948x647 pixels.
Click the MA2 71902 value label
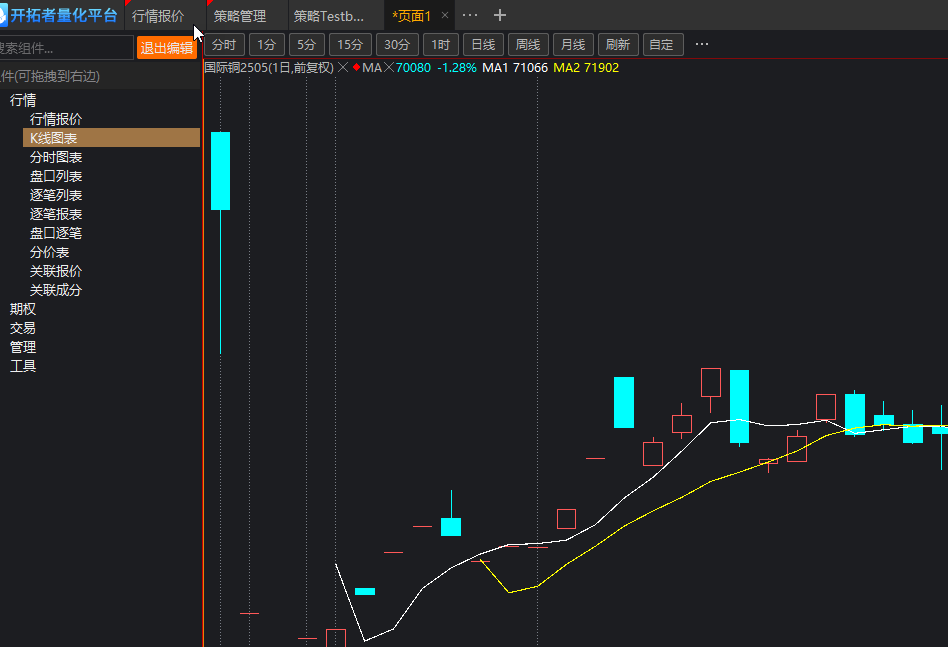coord(586,68)
